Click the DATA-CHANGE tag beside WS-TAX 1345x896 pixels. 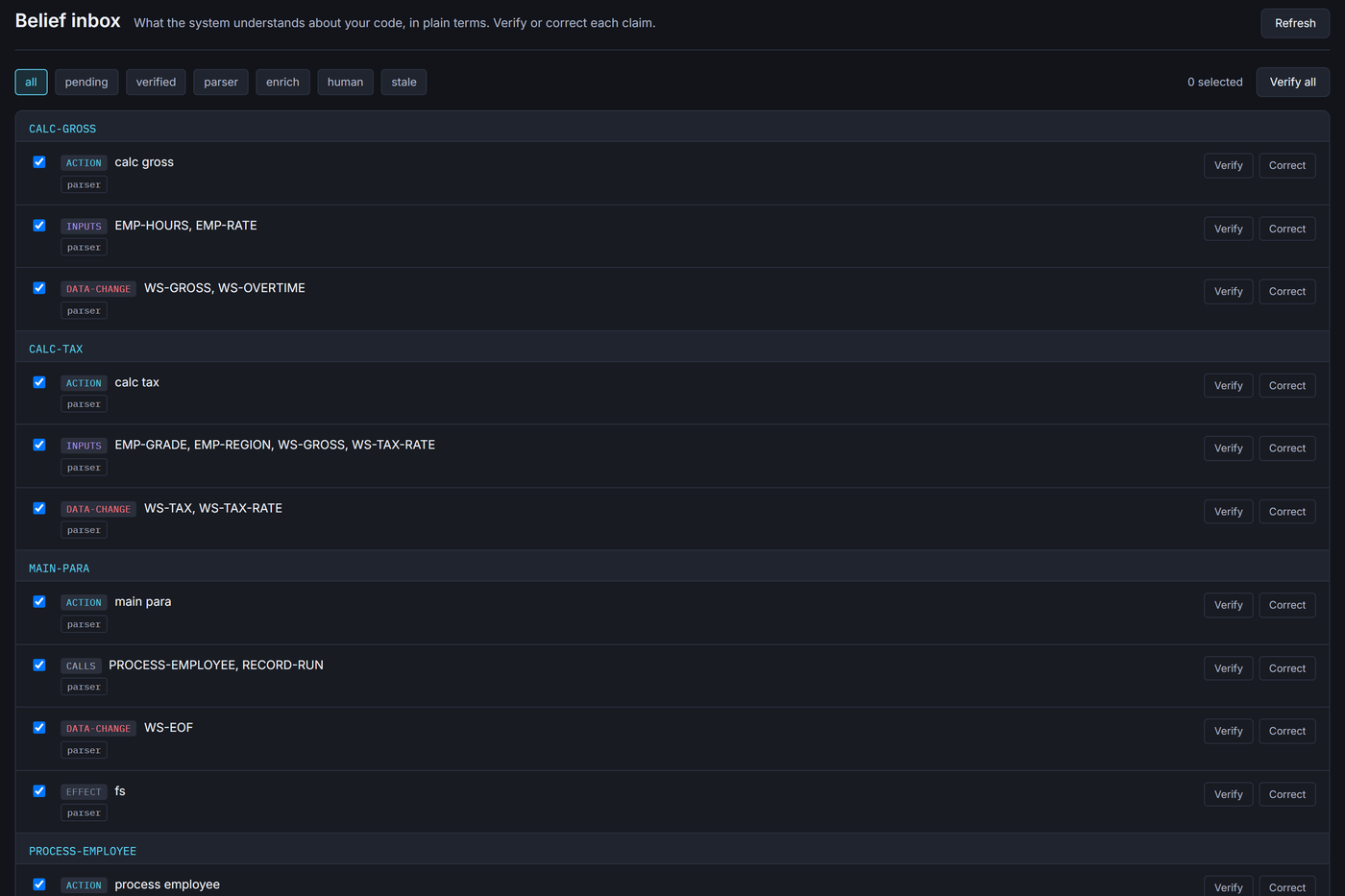98,509
